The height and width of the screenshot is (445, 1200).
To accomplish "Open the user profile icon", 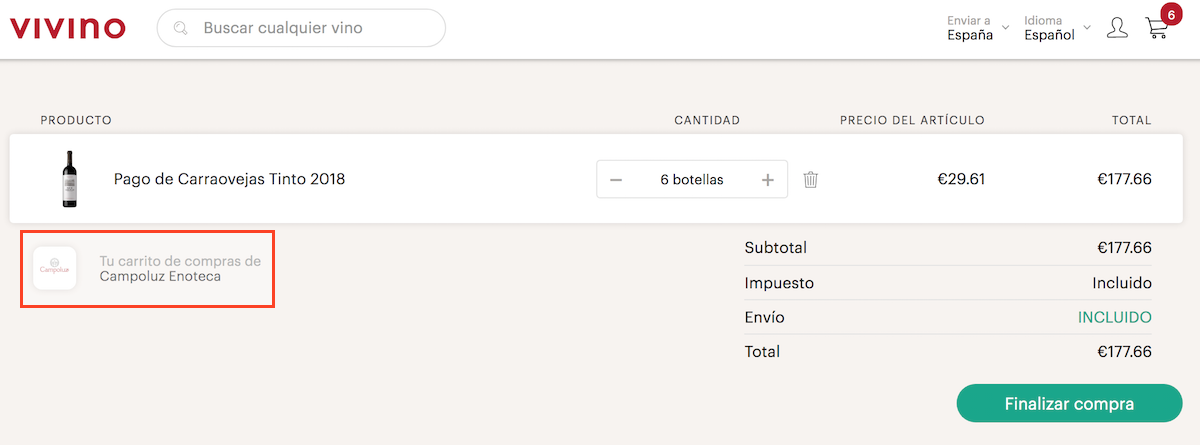I will 1117,28.
